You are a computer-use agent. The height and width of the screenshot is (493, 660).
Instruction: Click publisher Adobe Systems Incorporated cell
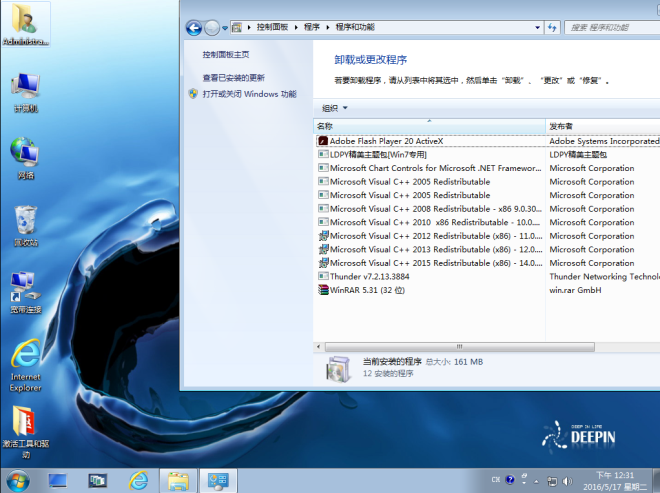pyautogui.click(x=604, y=141)
